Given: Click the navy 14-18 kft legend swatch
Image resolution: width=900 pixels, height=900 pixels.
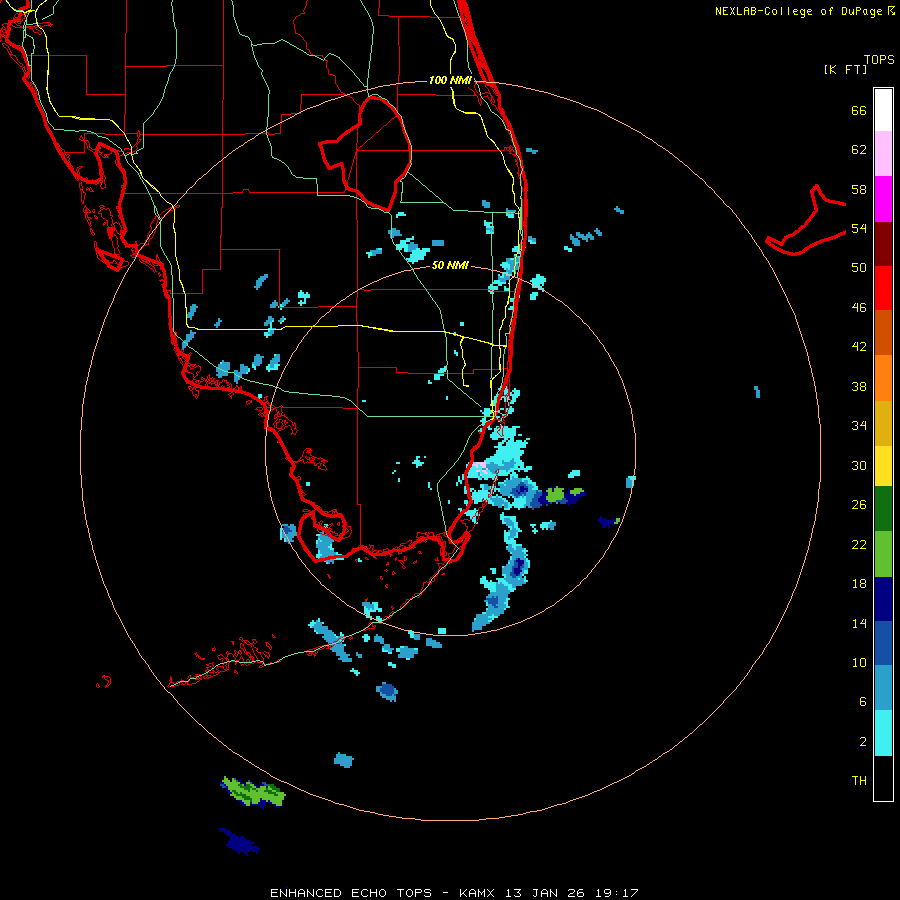Looking at the screenshot, I should pyautogui.click(x=883, y=599).
